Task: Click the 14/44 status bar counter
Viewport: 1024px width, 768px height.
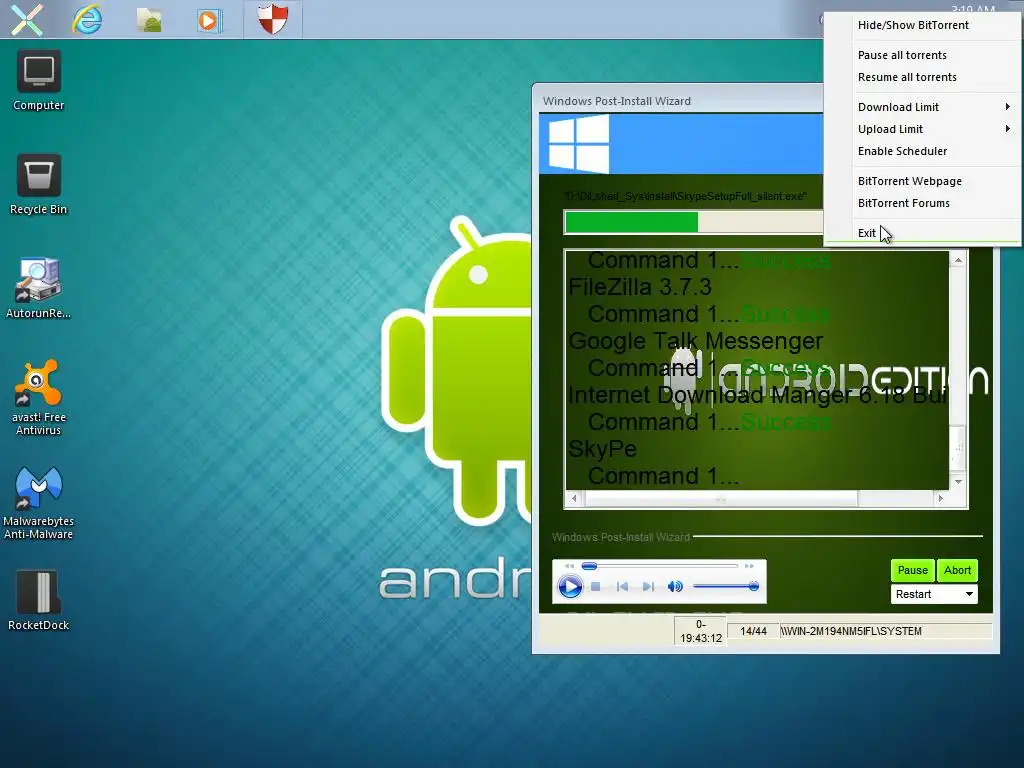Action: (753, 632)
